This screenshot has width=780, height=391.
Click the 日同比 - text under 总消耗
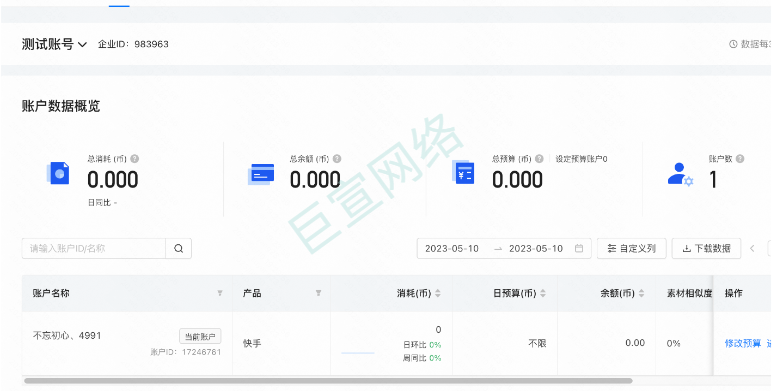tap(102, 202)
